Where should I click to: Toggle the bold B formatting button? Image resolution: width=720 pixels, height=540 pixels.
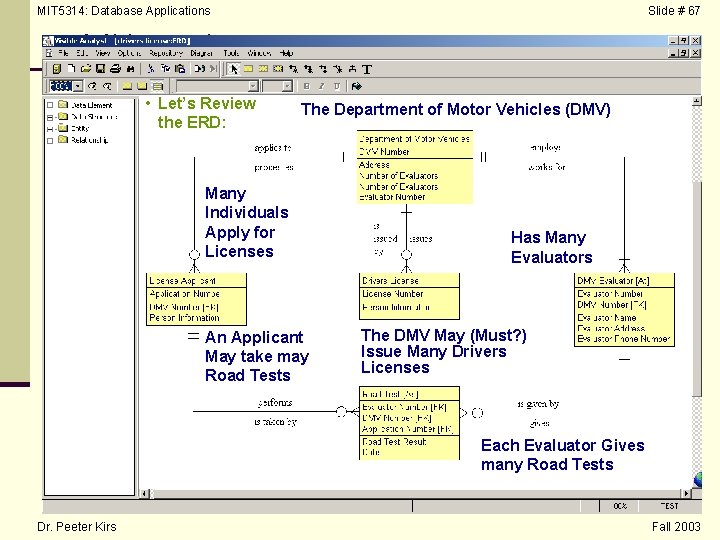pos(307,86)
